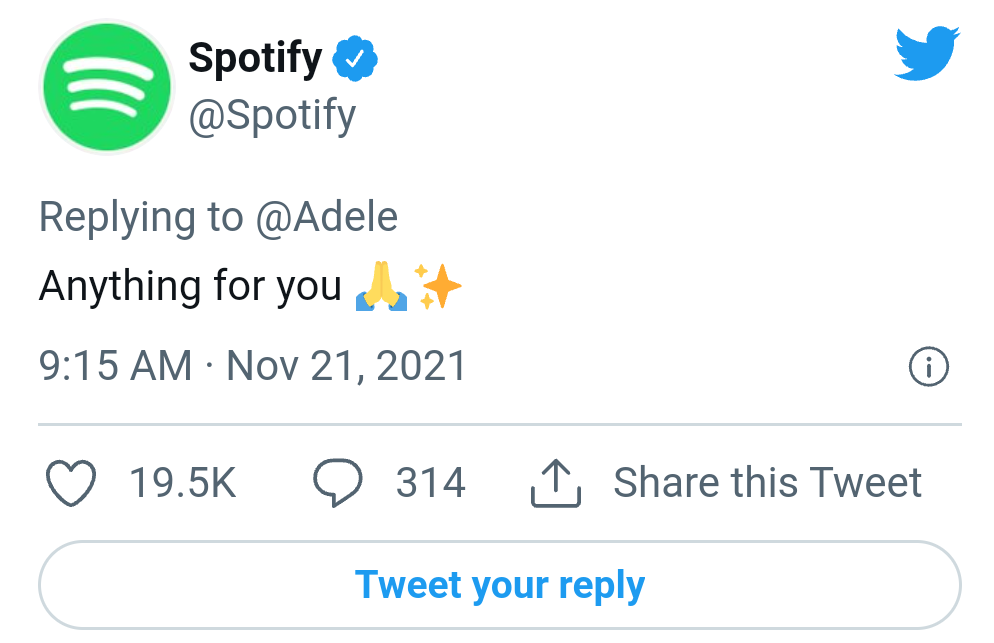The image size is (994, 643).
Task: Open the Spotify display name link
Action: (x=255, y=60)
